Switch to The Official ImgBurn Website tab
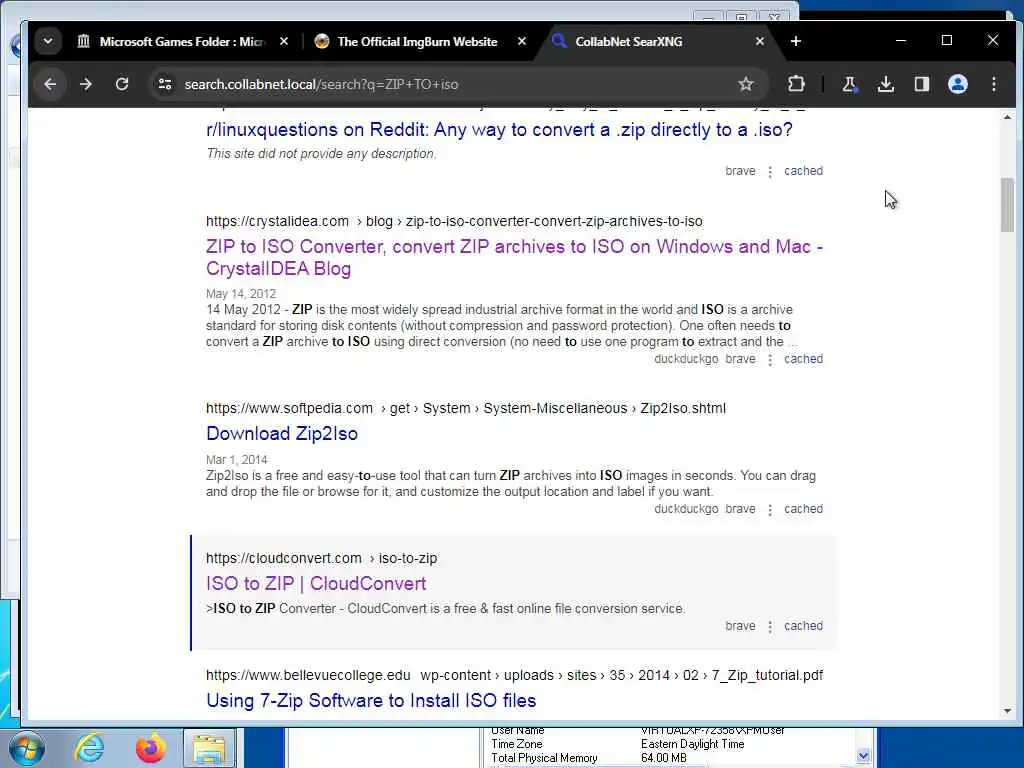This screenshot has width=1024, height=768. (x=418, y=41)
